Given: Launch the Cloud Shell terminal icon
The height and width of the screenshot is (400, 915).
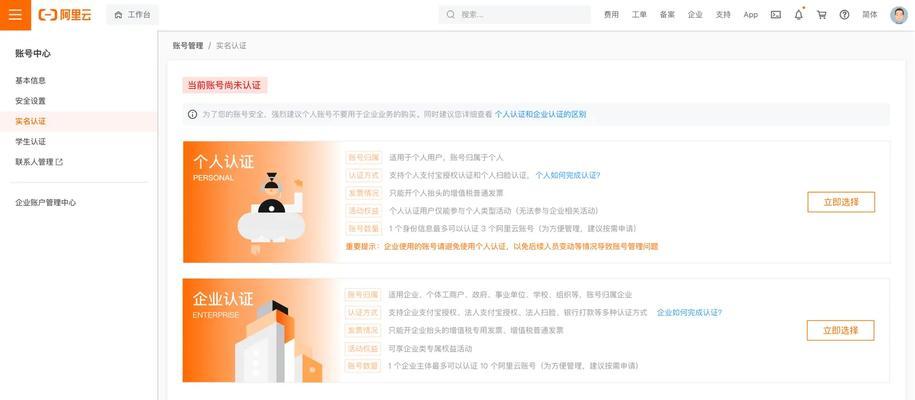Looking at the screenshot, I should pos(776,15).
